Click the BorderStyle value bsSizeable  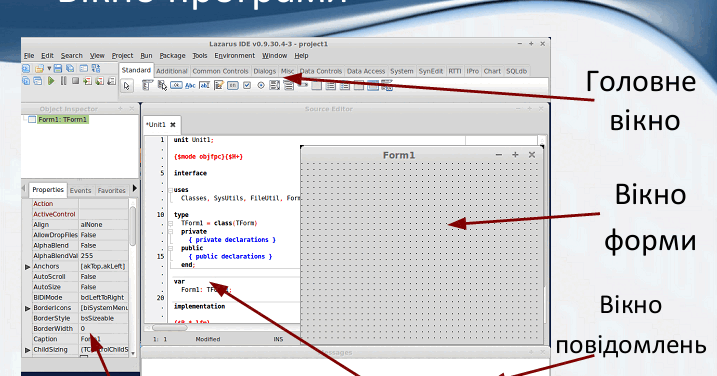[97, 318]
